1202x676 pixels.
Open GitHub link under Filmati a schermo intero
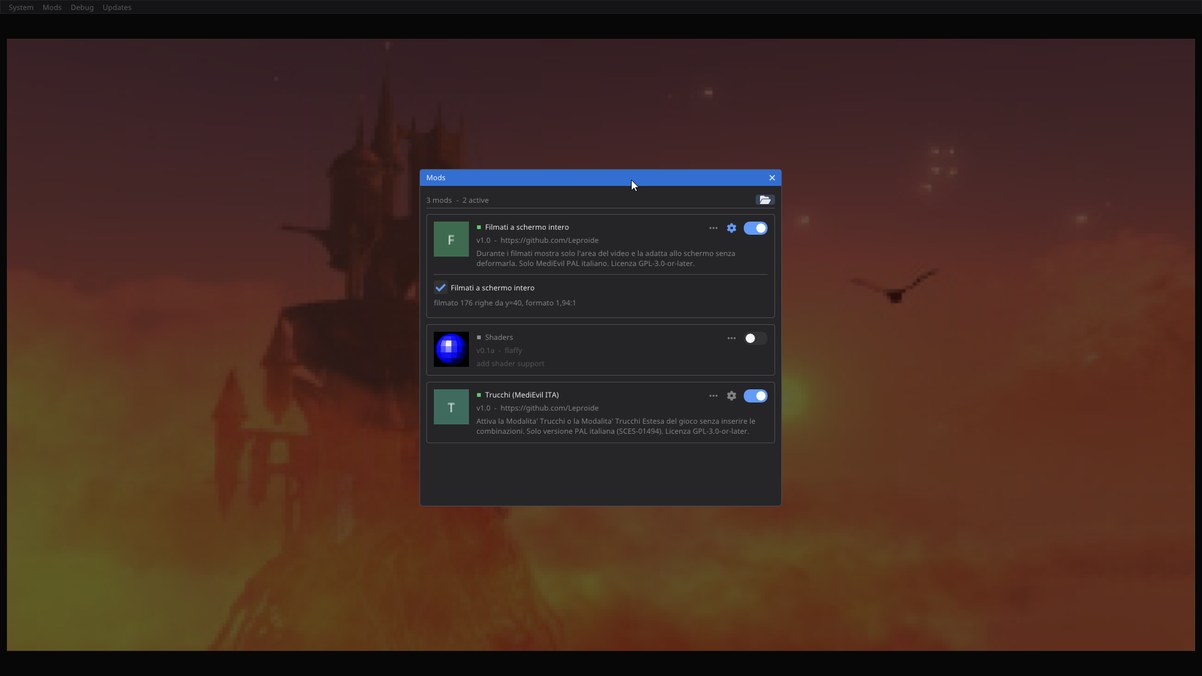click(549, 241)
